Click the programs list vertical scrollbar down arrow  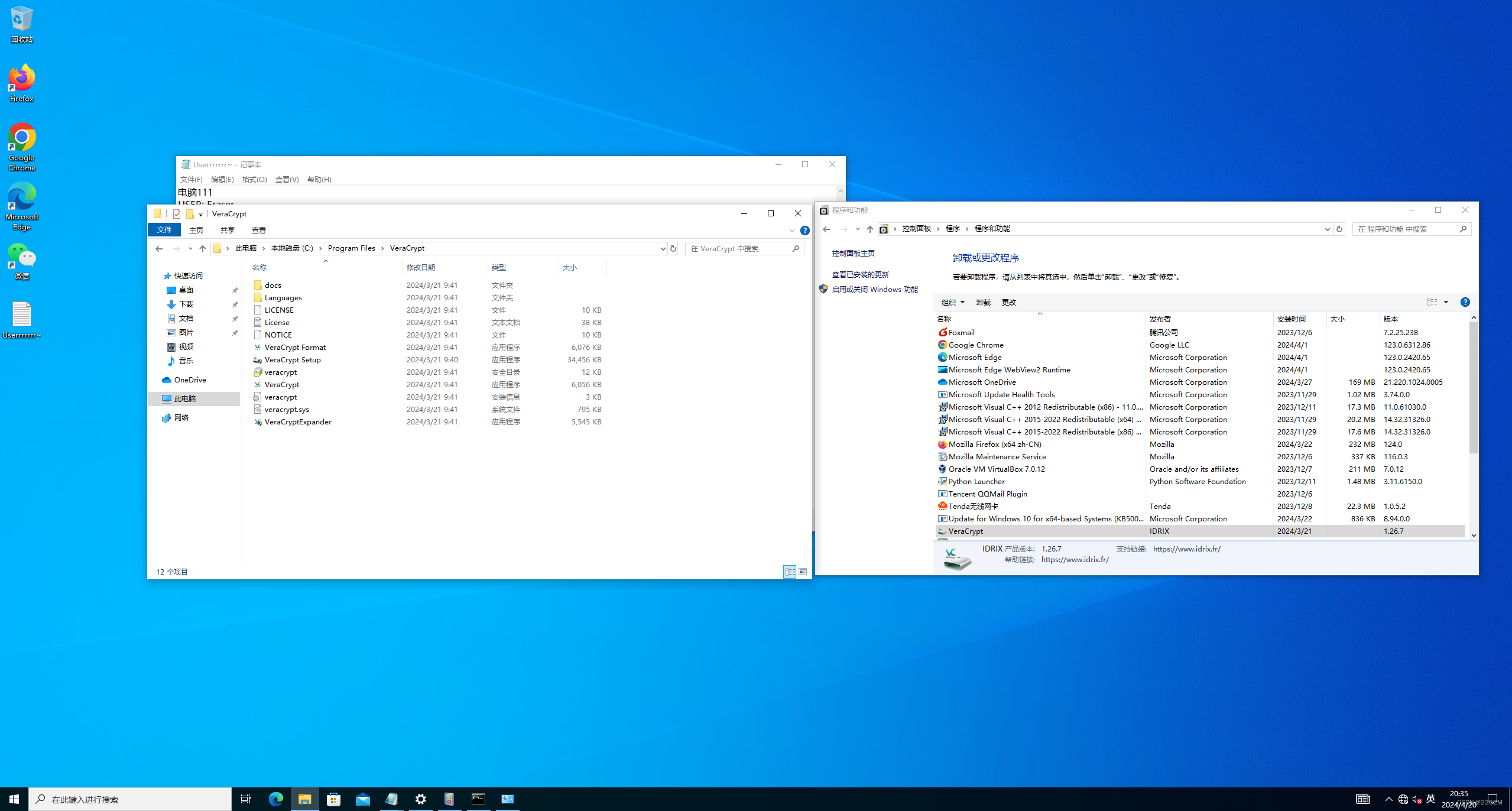point(1474,535)
